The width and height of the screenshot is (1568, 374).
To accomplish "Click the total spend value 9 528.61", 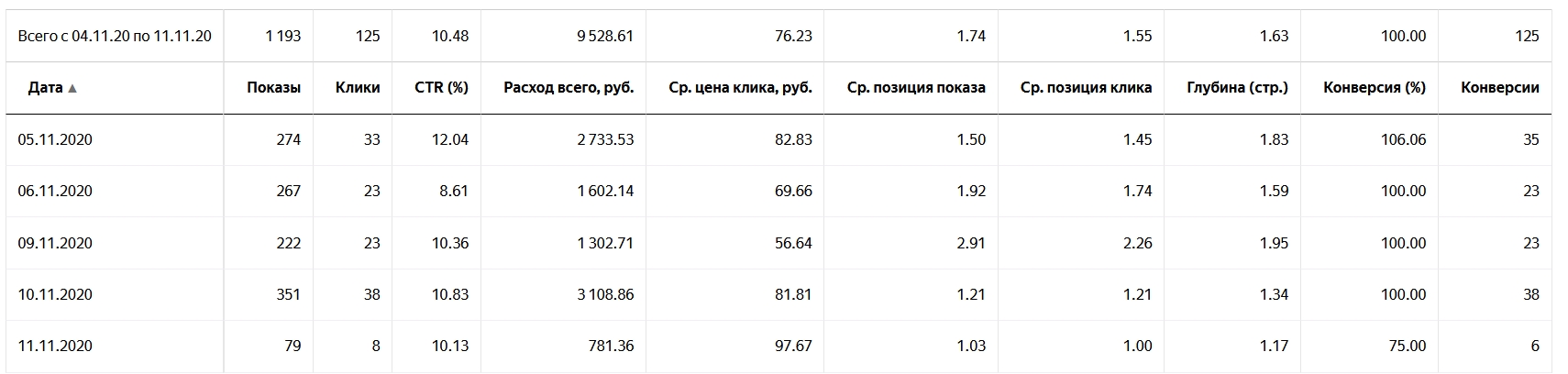I will [x=605, y=36].
